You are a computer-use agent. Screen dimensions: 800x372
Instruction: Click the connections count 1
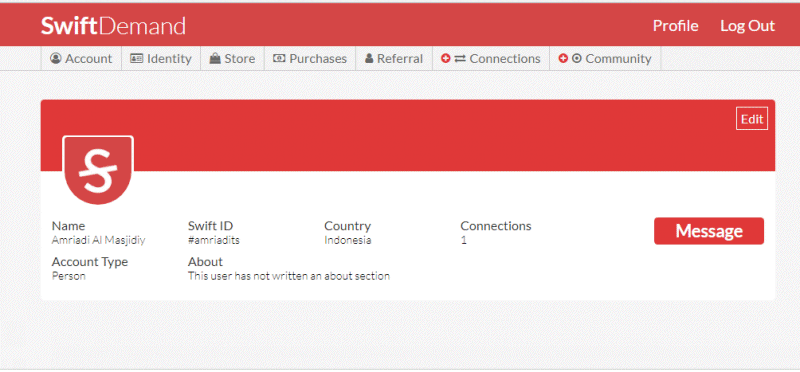pyautogui.click(x=464, y=240)
